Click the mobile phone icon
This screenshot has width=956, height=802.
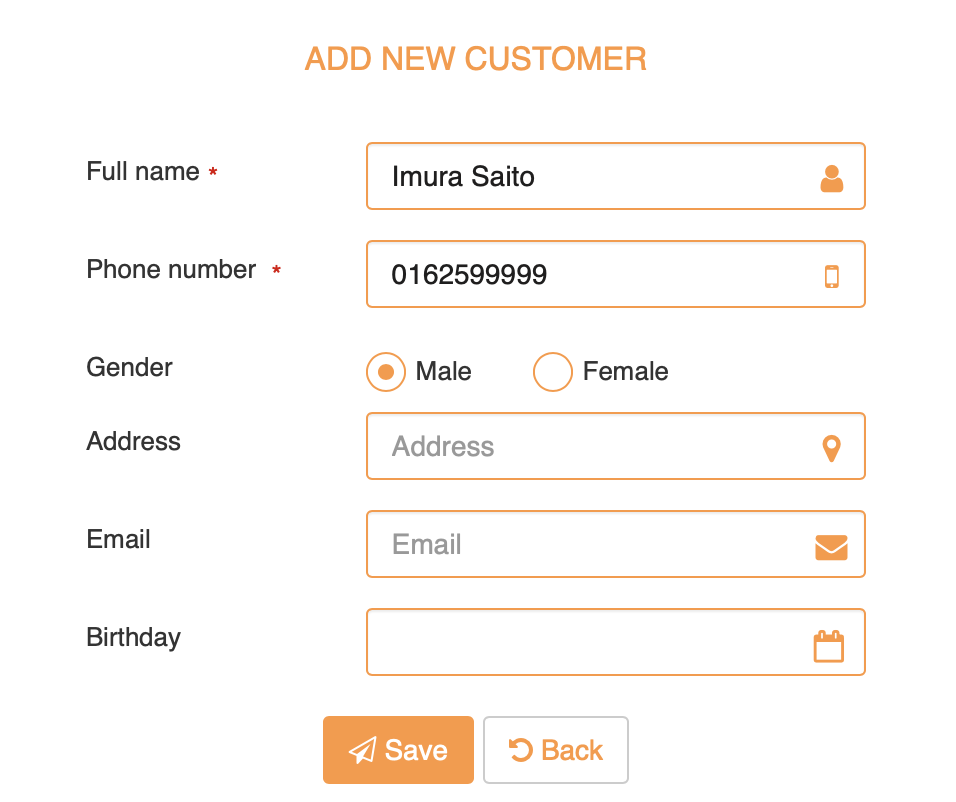[831, 276]
